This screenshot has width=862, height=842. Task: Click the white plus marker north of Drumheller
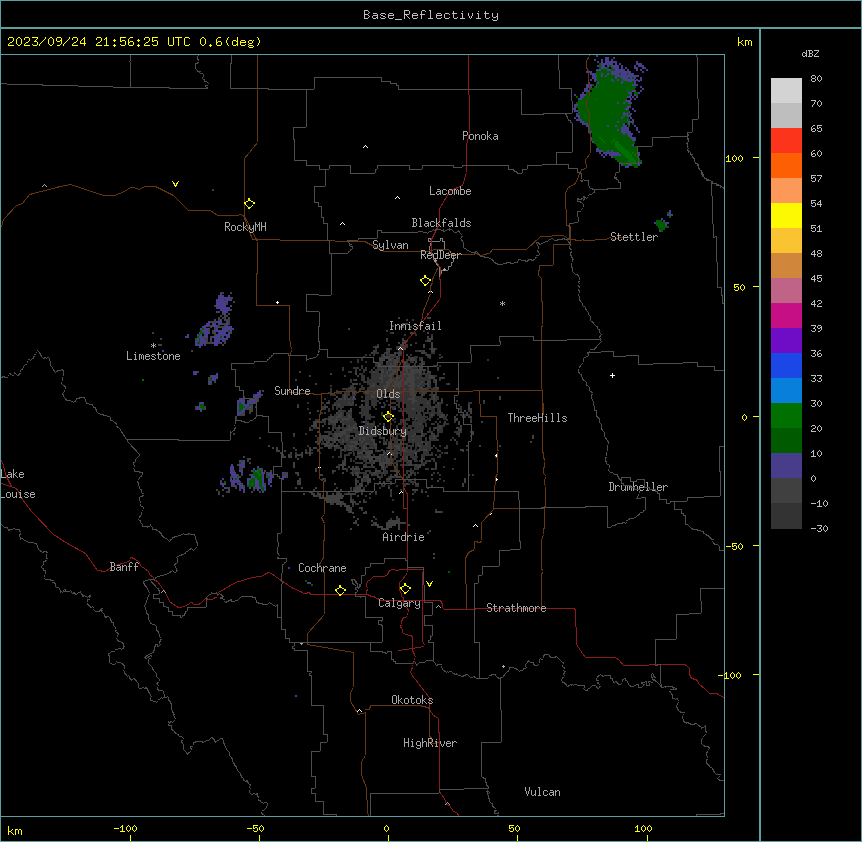click(x=612, y=375)
